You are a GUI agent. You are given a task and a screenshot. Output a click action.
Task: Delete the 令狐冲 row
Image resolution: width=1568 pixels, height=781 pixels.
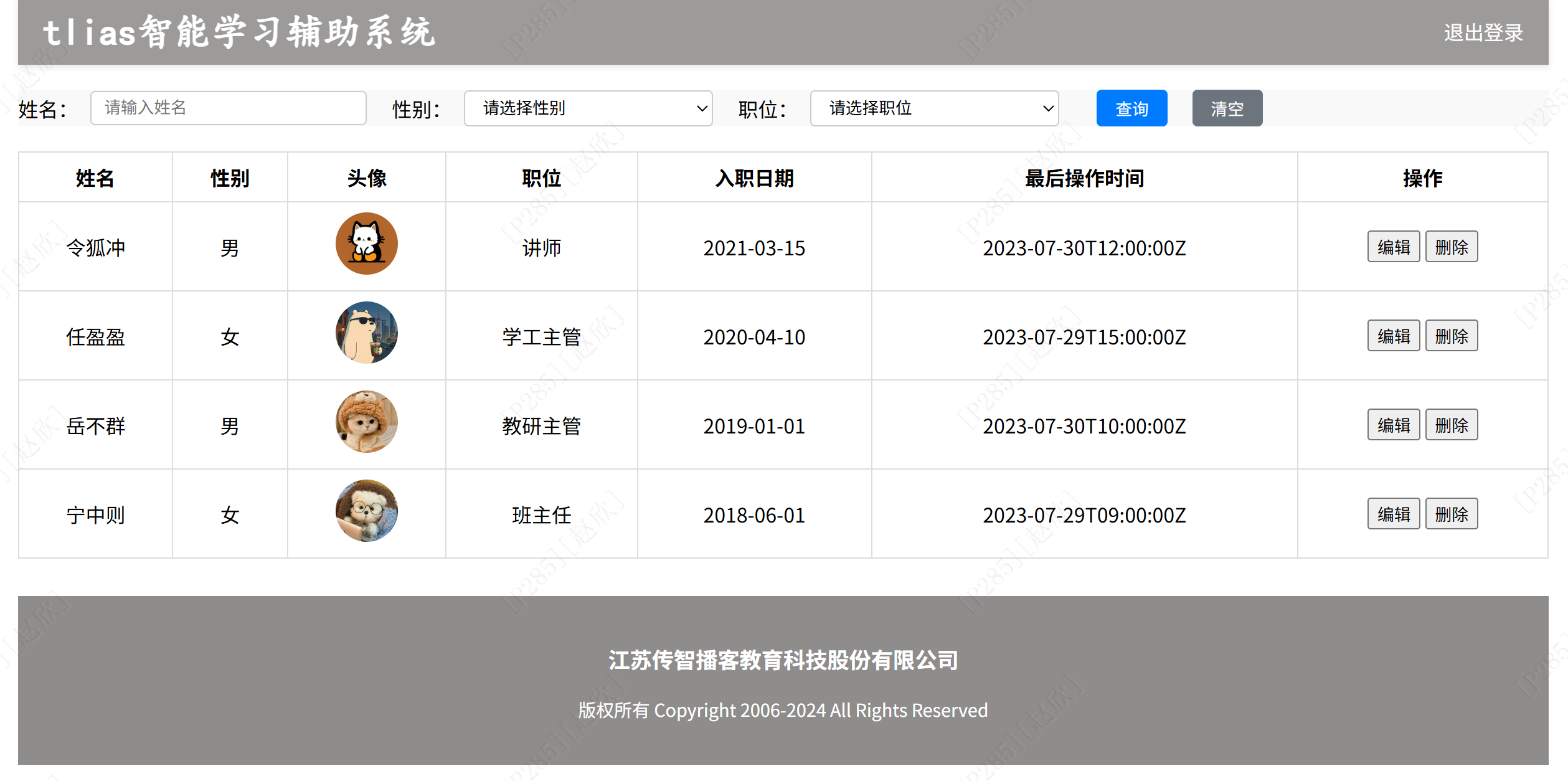tap(1451, 247)
